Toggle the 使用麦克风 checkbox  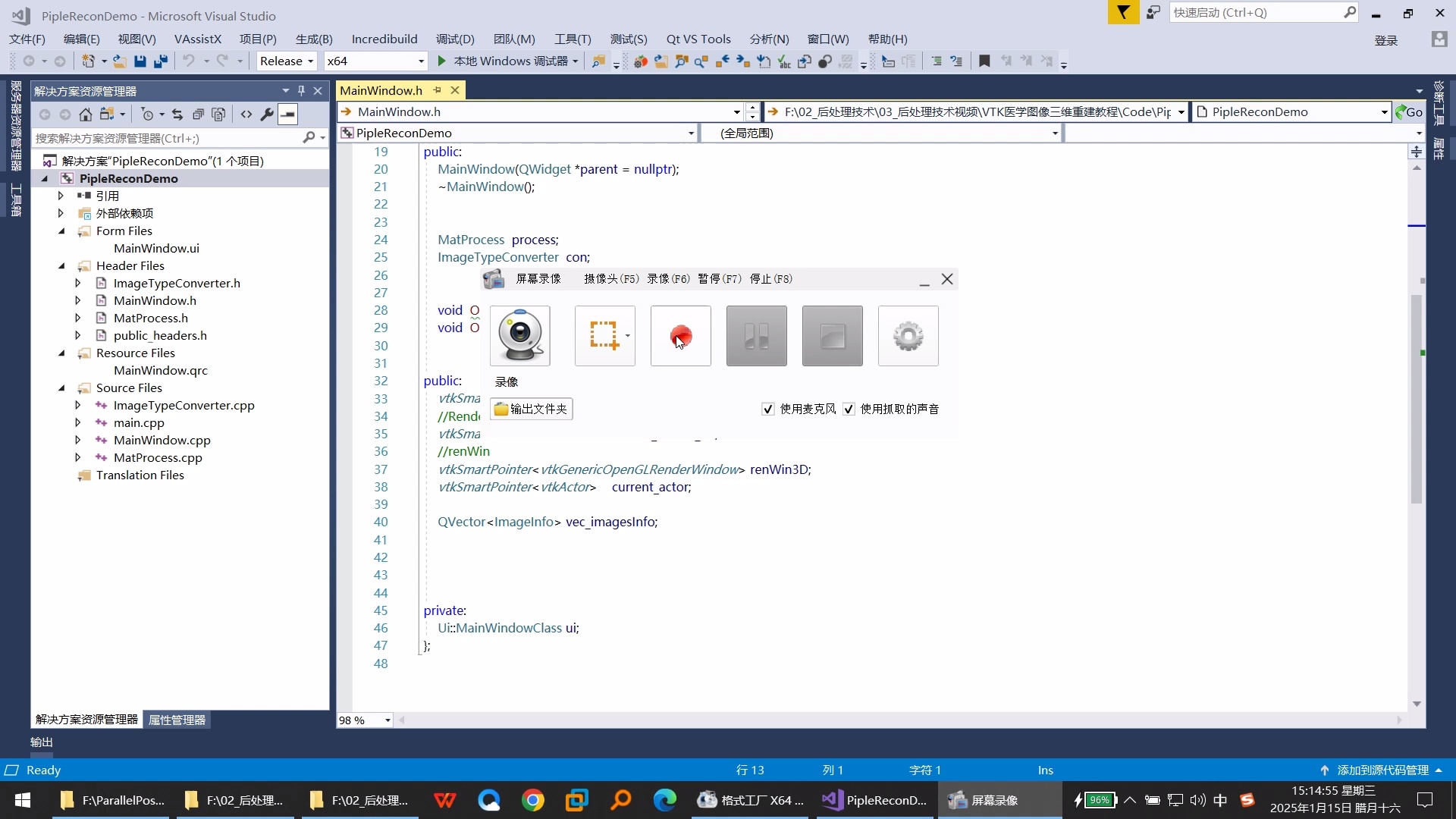[768, 409]
